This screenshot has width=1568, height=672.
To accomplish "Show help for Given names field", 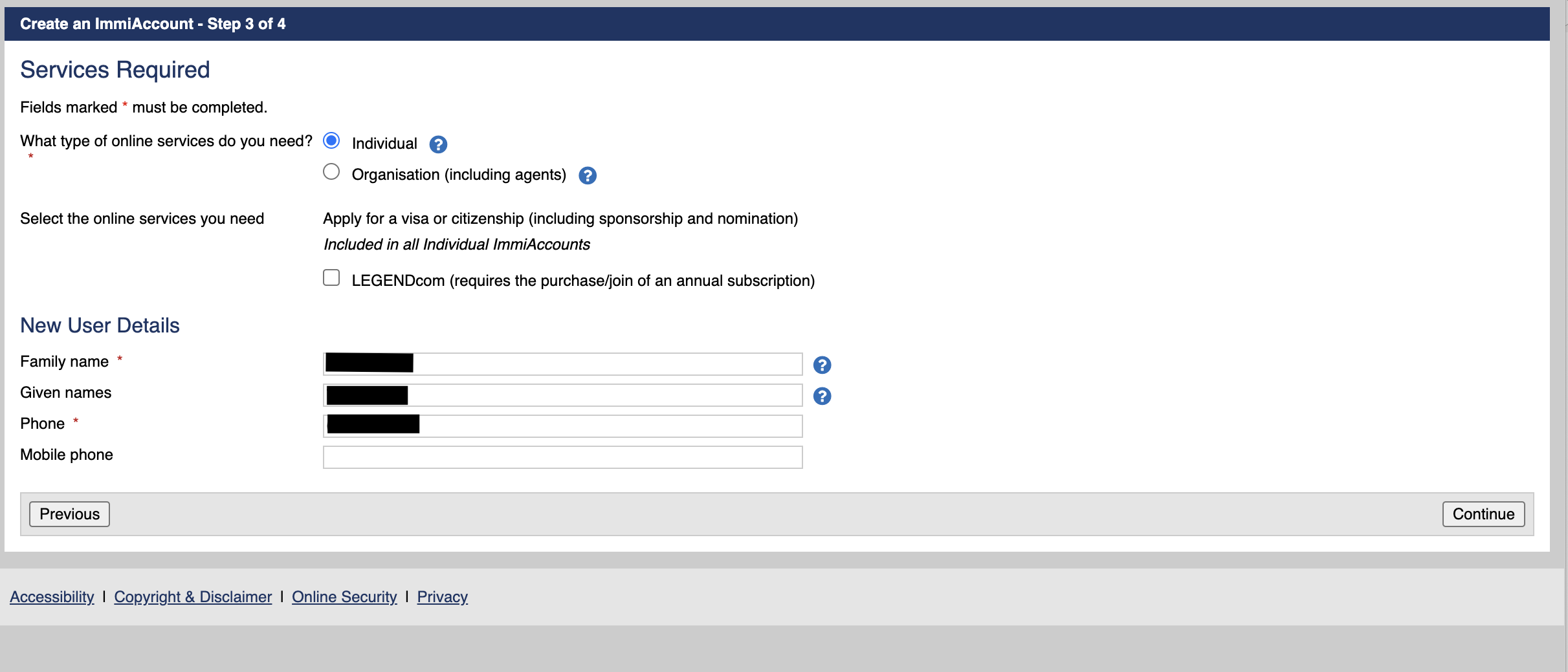I will click(x=822, y=396).
